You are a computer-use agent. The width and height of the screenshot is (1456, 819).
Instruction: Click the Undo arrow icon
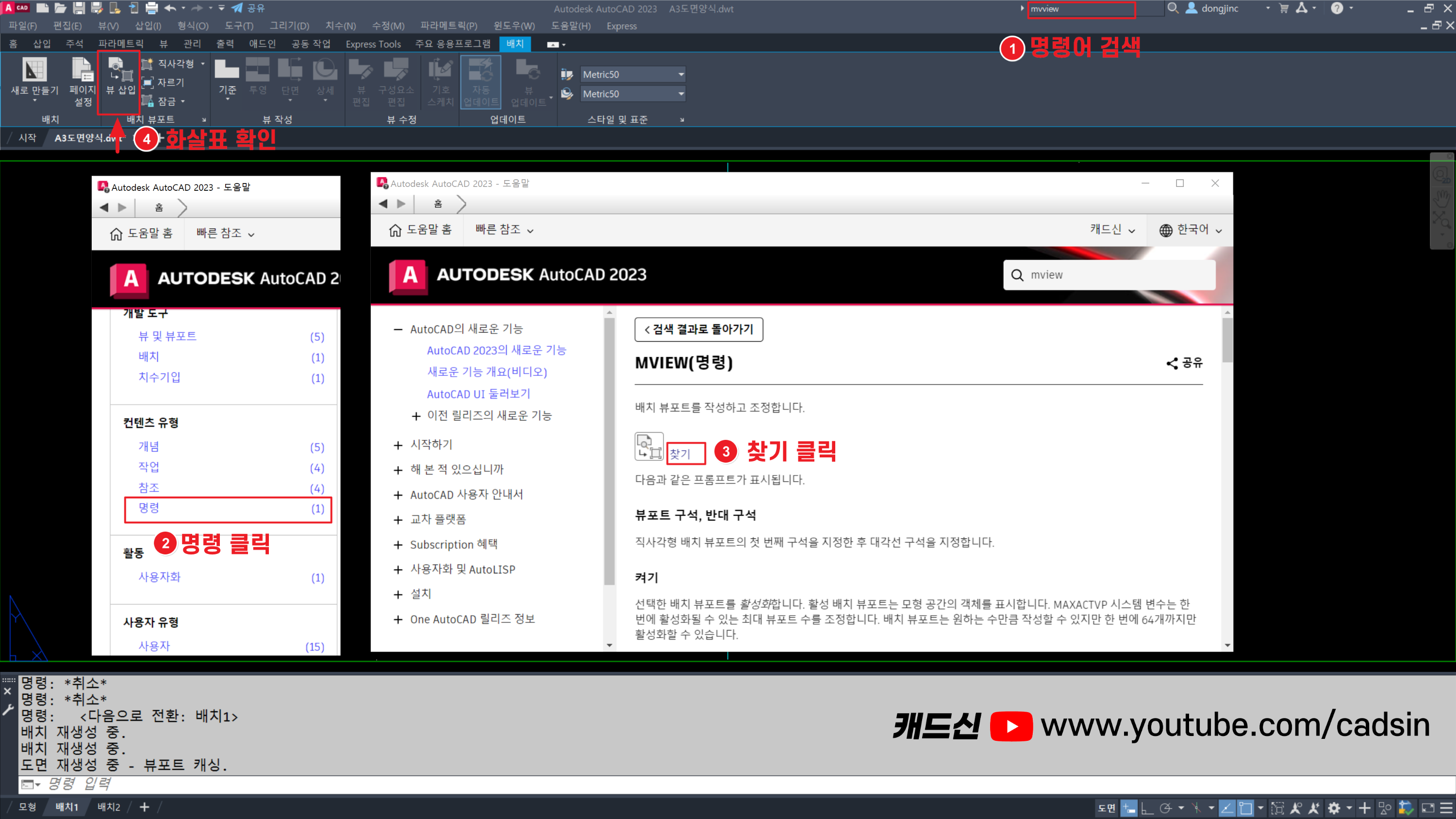pos(170,8)
